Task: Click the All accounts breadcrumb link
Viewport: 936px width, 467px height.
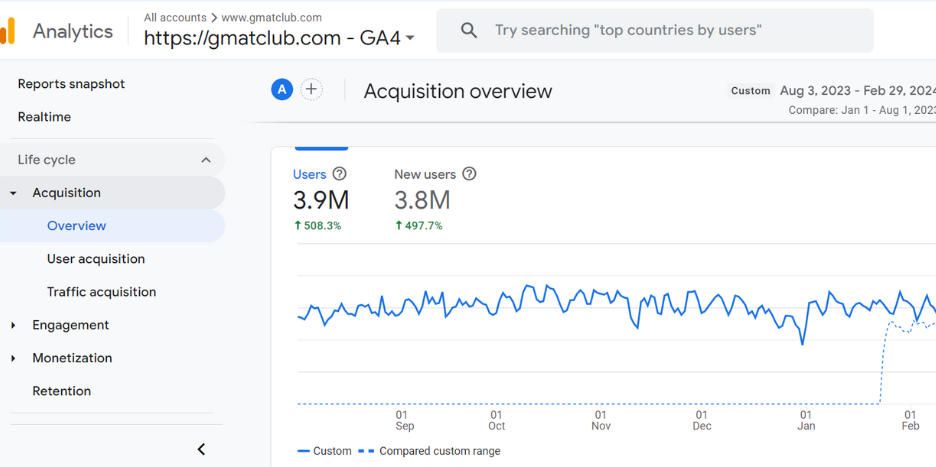Action: click(x=175, y=17)
